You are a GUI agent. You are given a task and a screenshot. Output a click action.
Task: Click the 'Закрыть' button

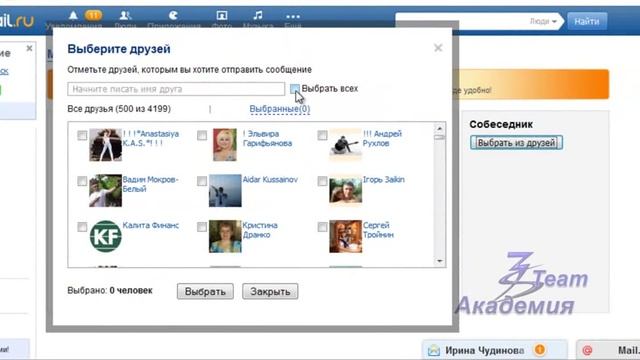(270, 291)
